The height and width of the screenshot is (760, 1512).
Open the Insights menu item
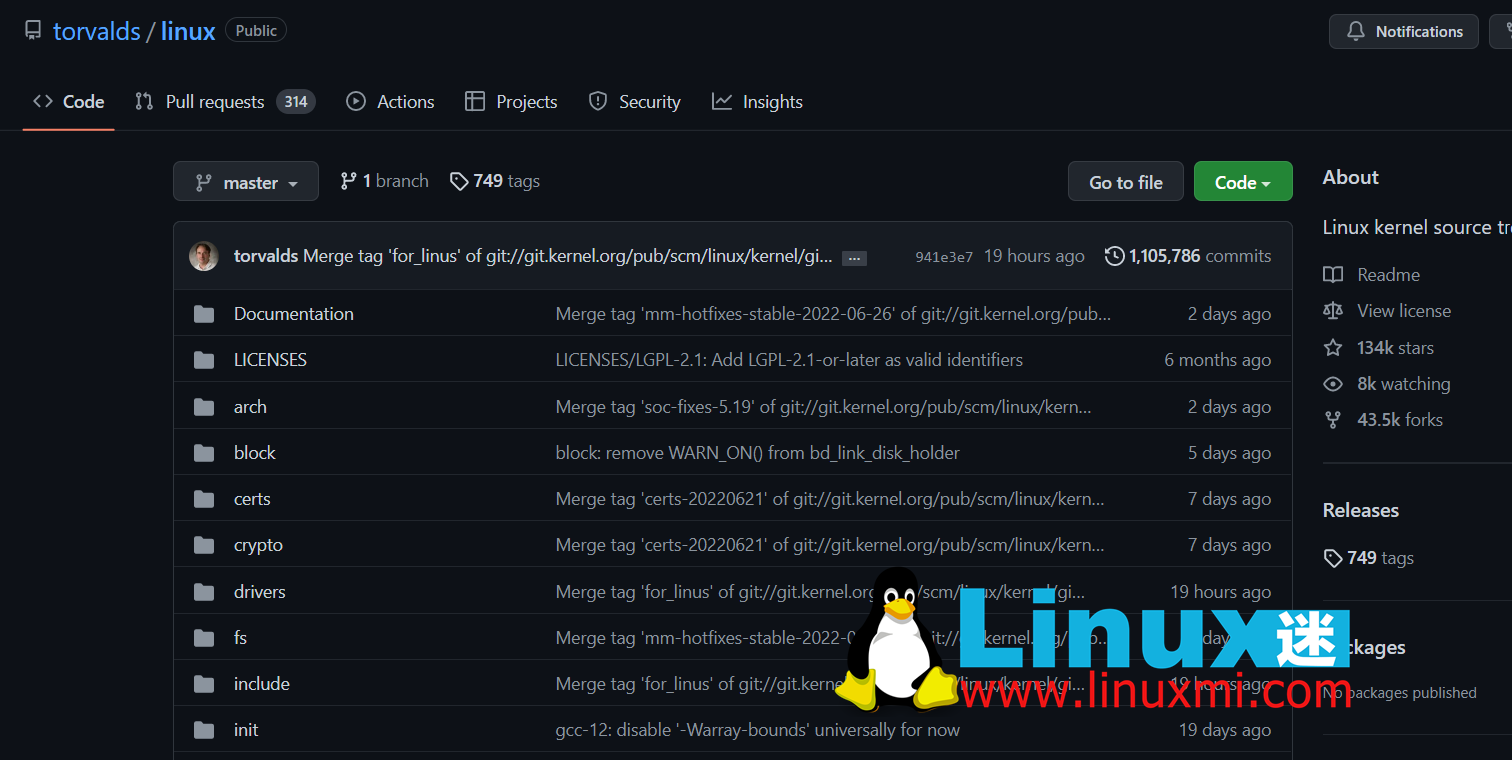click(x=757, y=101)
